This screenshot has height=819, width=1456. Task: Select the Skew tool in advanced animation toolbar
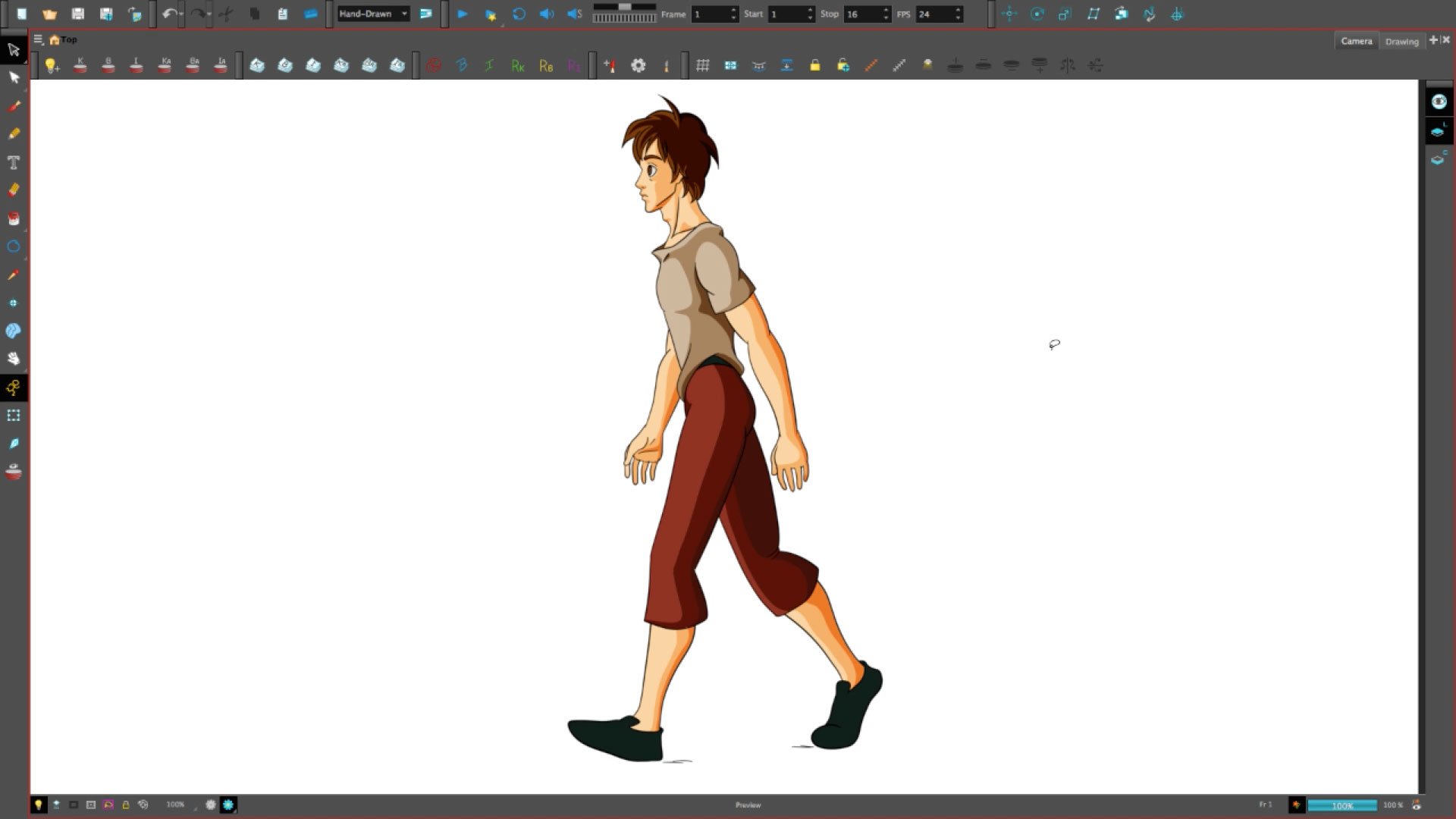(1093, 14)
